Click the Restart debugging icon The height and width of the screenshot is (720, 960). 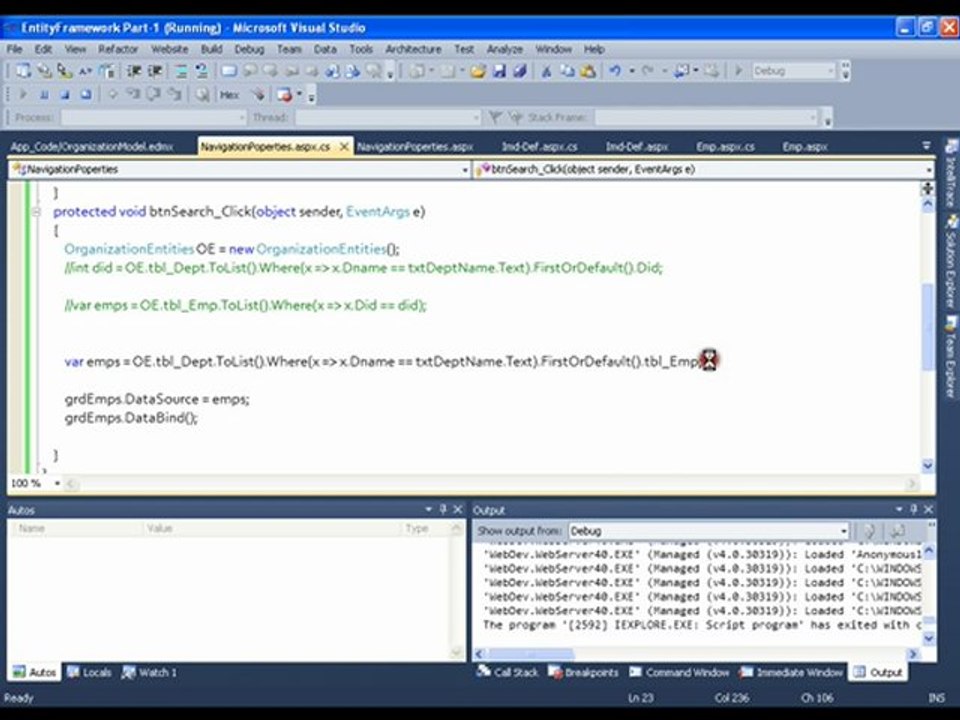coord(86,94)
